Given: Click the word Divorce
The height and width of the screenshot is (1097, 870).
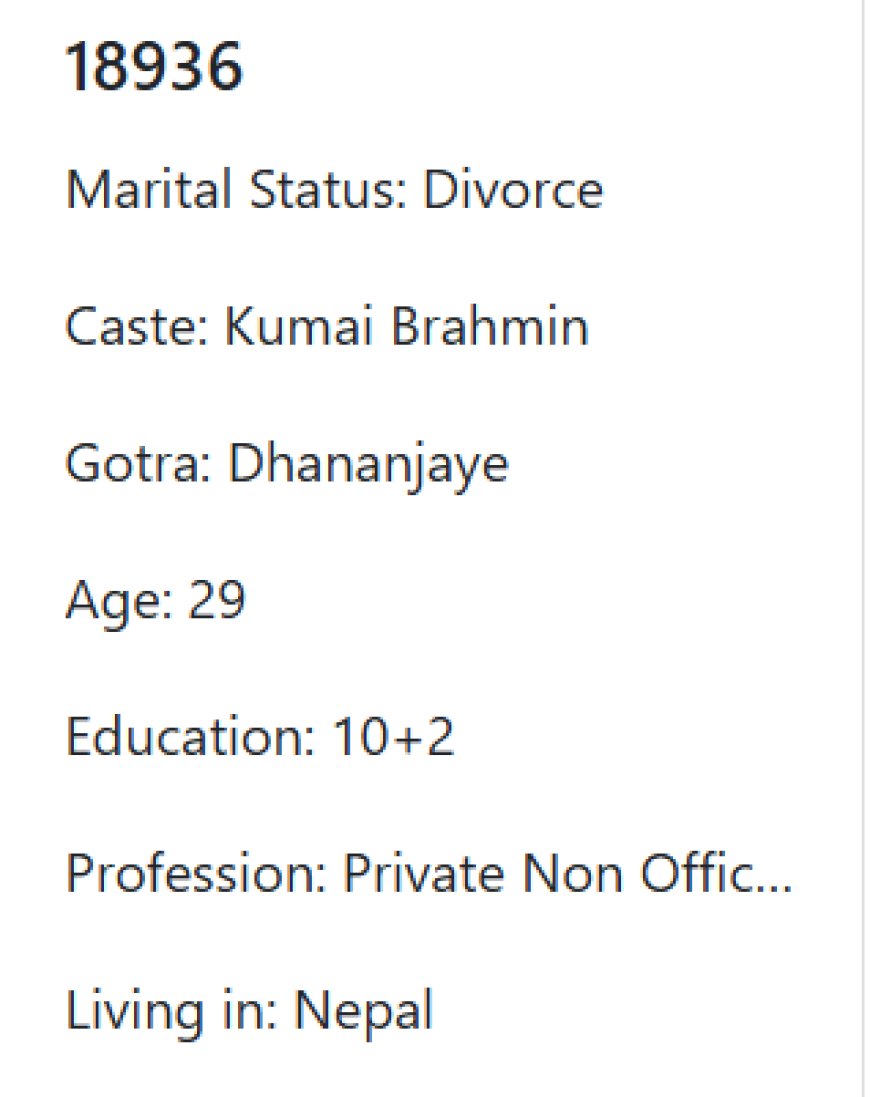Looking at the screenshot, I should pyautogui.click(x=513, y=189).
